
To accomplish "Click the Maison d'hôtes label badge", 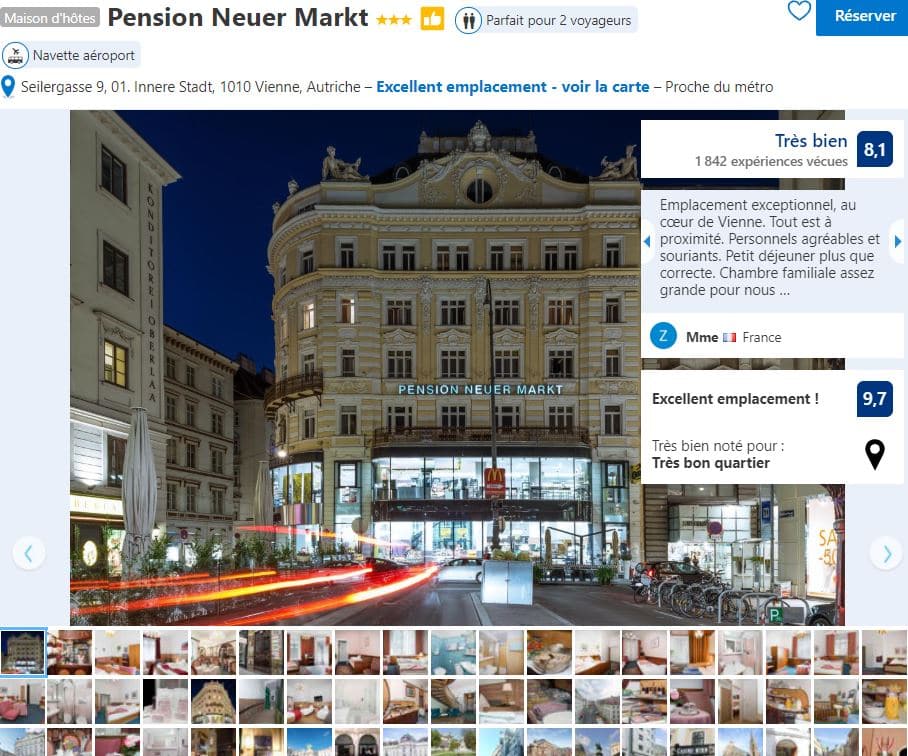I will [x=50, y=18].
